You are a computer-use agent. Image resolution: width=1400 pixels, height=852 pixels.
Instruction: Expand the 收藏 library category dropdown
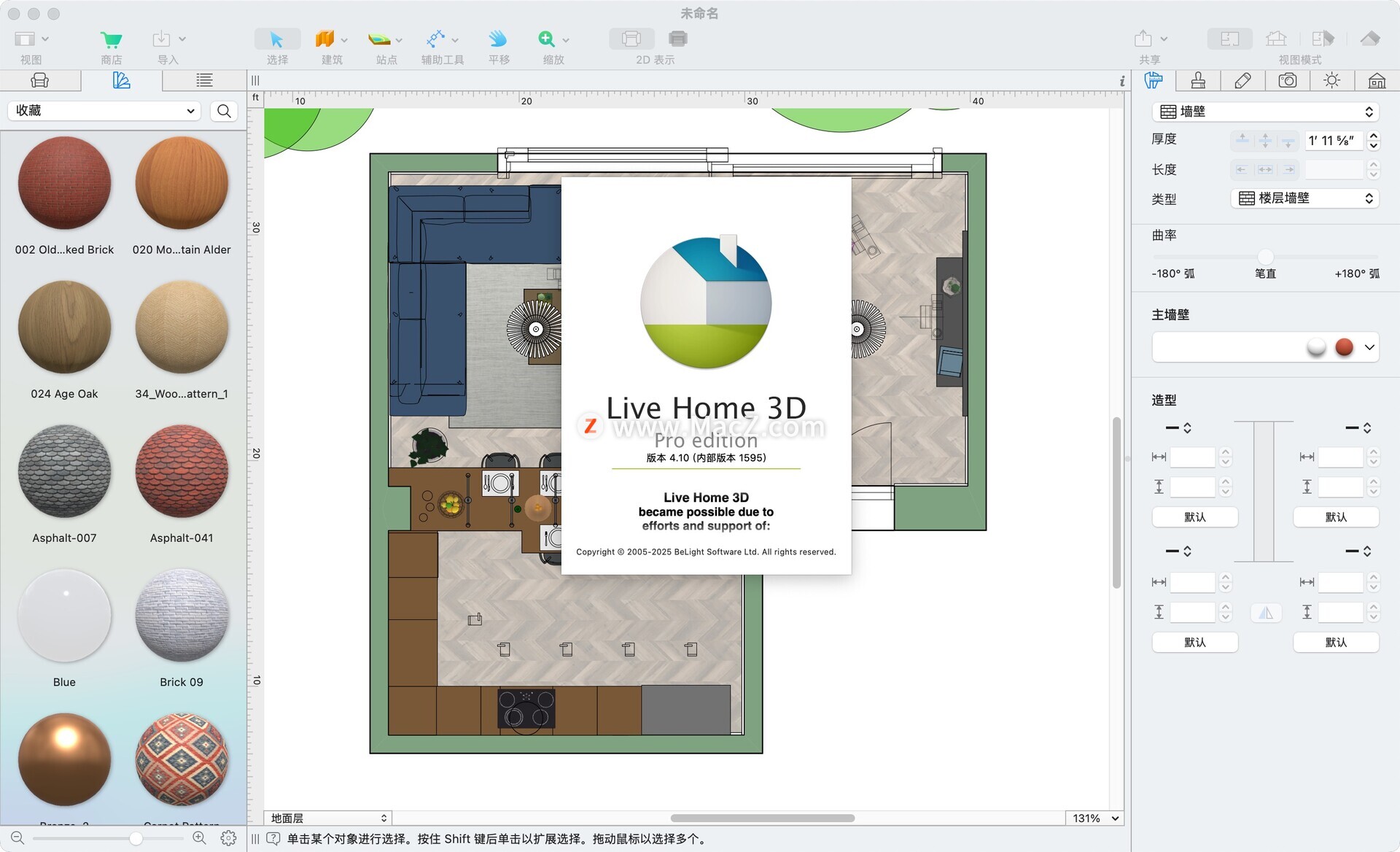pos(104,111)
